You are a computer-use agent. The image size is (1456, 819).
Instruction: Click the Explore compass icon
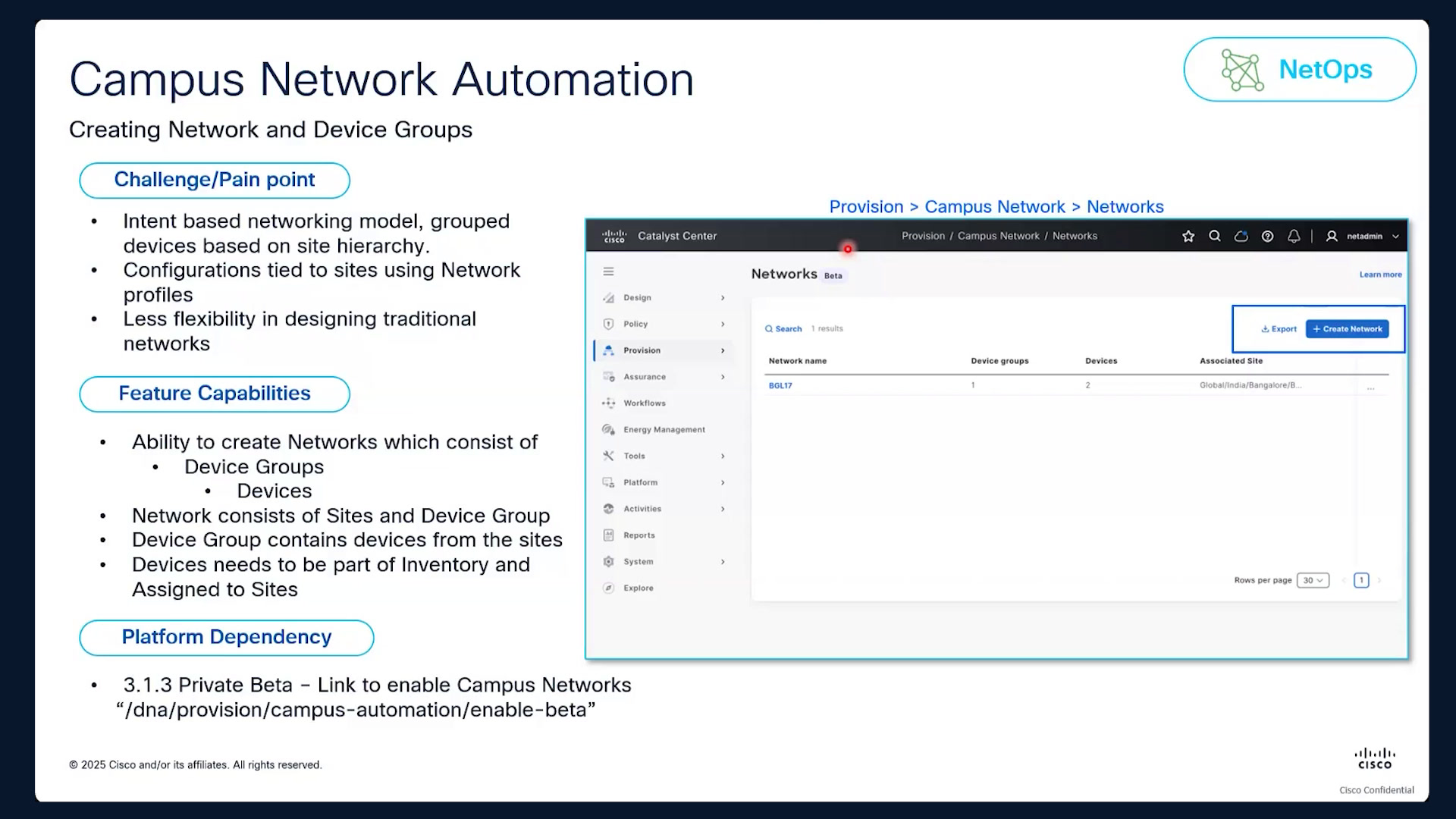coord(608,588)
